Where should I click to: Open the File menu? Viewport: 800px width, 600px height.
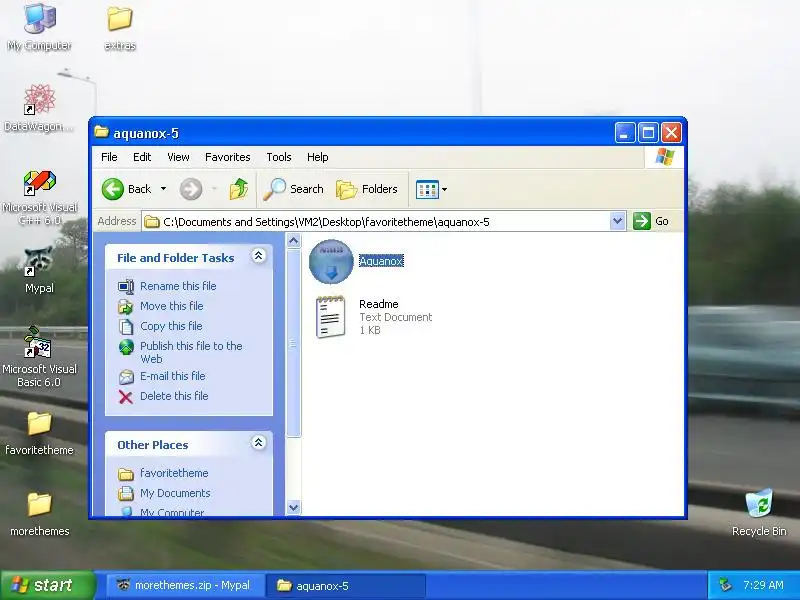109,157
